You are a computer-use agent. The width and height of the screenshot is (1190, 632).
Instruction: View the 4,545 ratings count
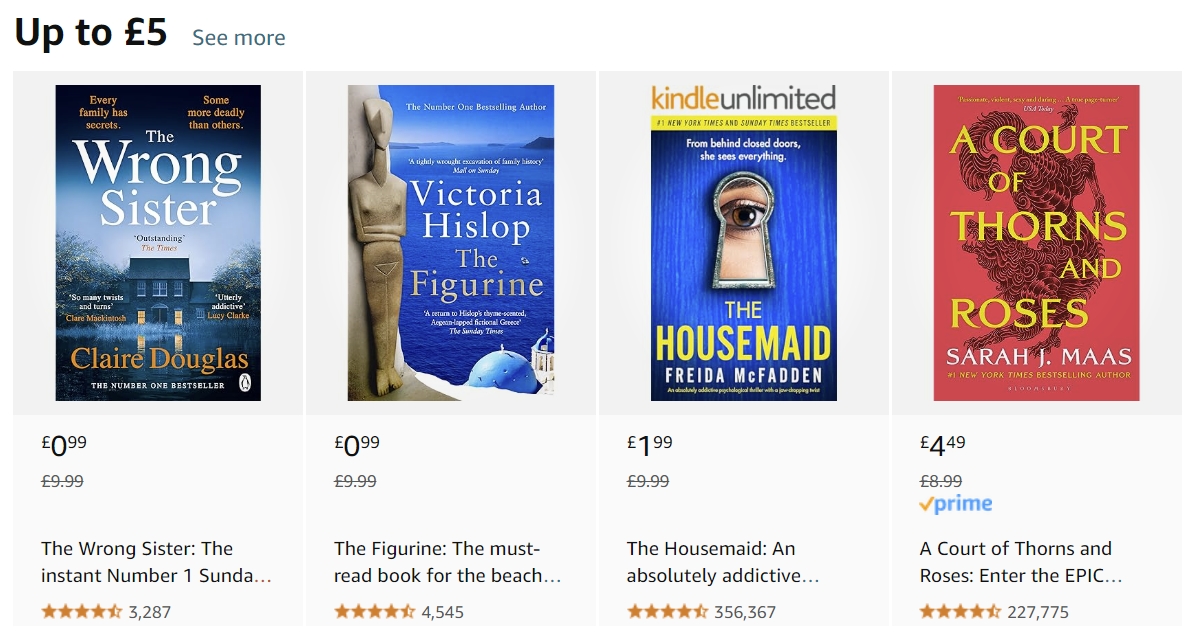pos(443,612)
